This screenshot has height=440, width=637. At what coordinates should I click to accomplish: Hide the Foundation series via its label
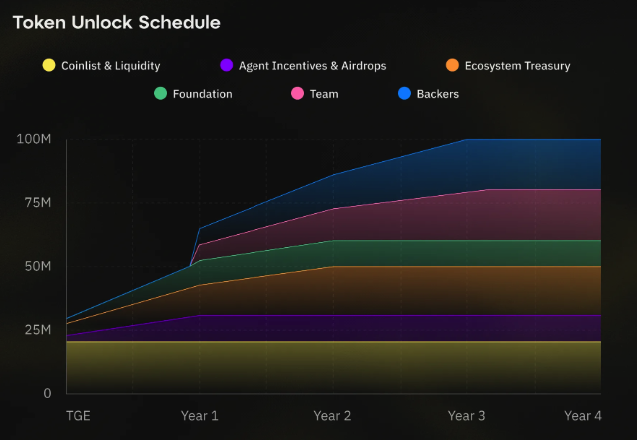pyautogui.click(x=202, y=94)
